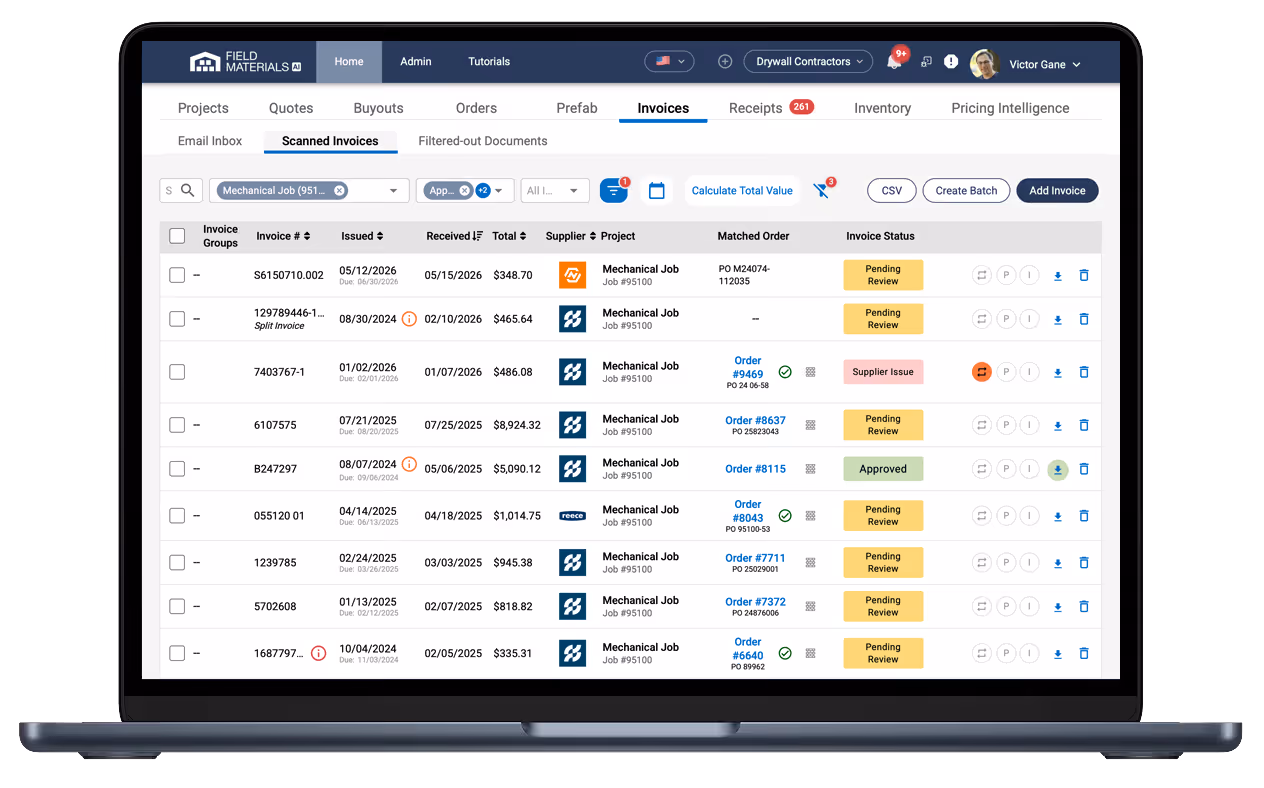
Task: Sort by Received column
Action: tap(455, 236)
